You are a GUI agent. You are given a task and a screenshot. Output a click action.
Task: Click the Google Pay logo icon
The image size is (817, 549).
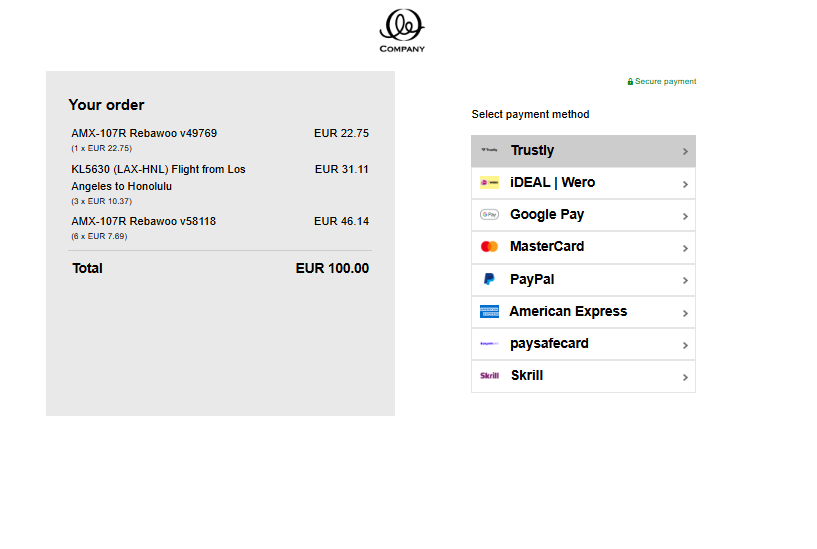point(489,215)
